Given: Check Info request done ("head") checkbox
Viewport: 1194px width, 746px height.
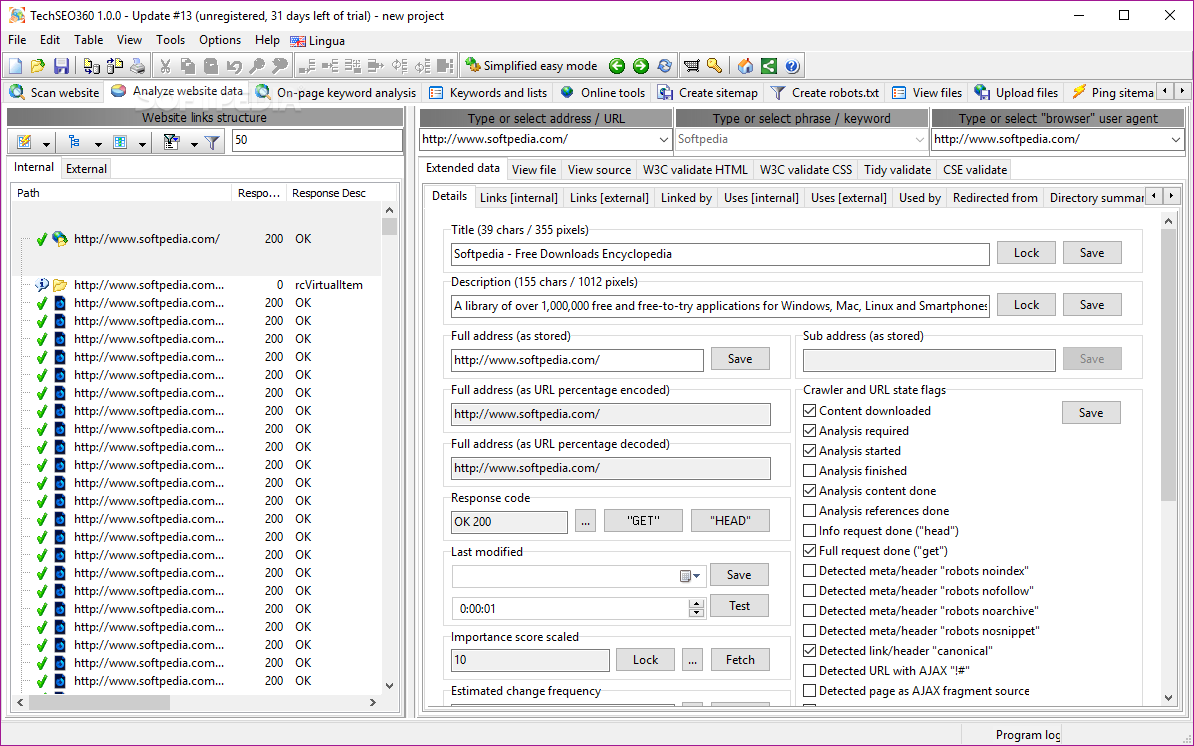Looking at the screenshot, I should click(809, 531).
